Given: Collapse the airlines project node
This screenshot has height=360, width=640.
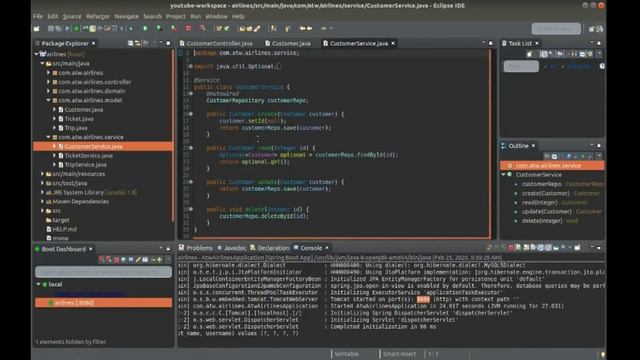Looking at the screenshot, I should pos(36,54).
